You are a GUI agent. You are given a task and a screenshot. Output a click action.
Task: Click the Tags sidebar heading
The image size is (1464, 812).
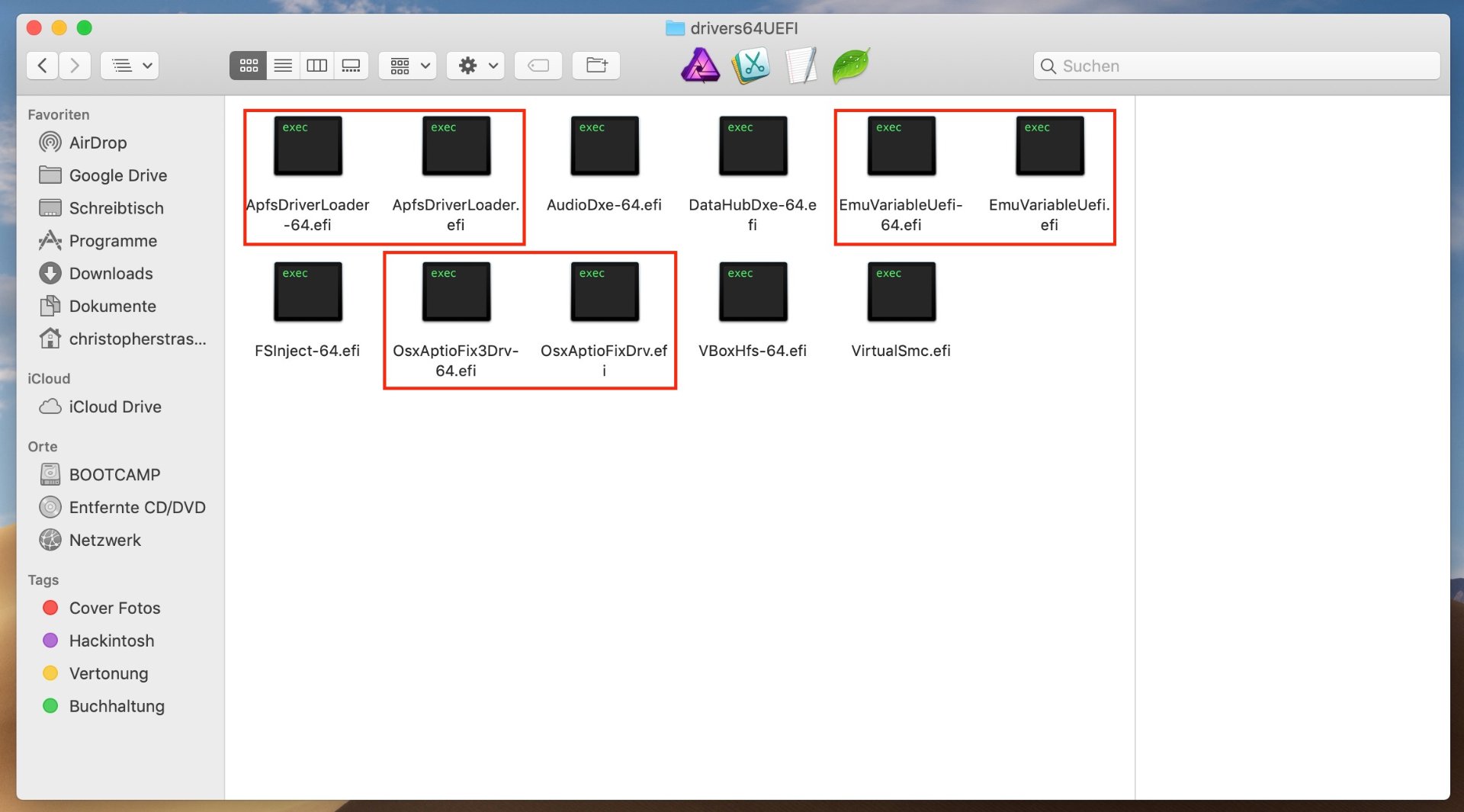tap(43, 580)
